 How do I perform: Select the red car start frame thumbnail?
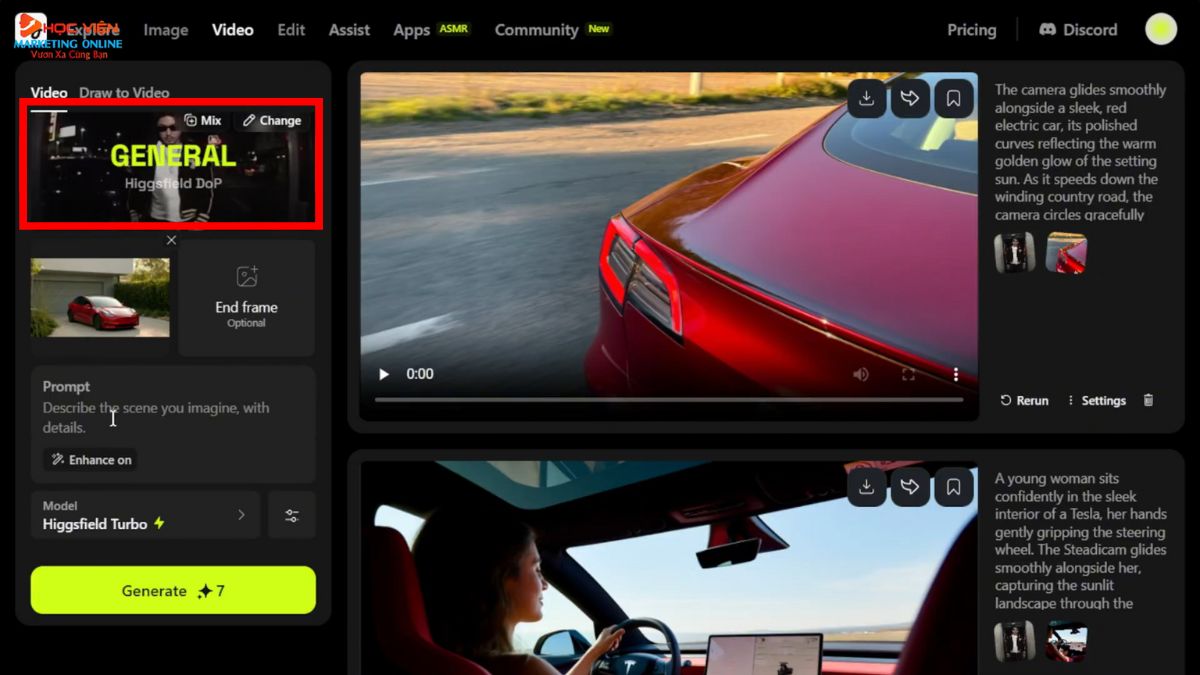[x=100, y=297]
